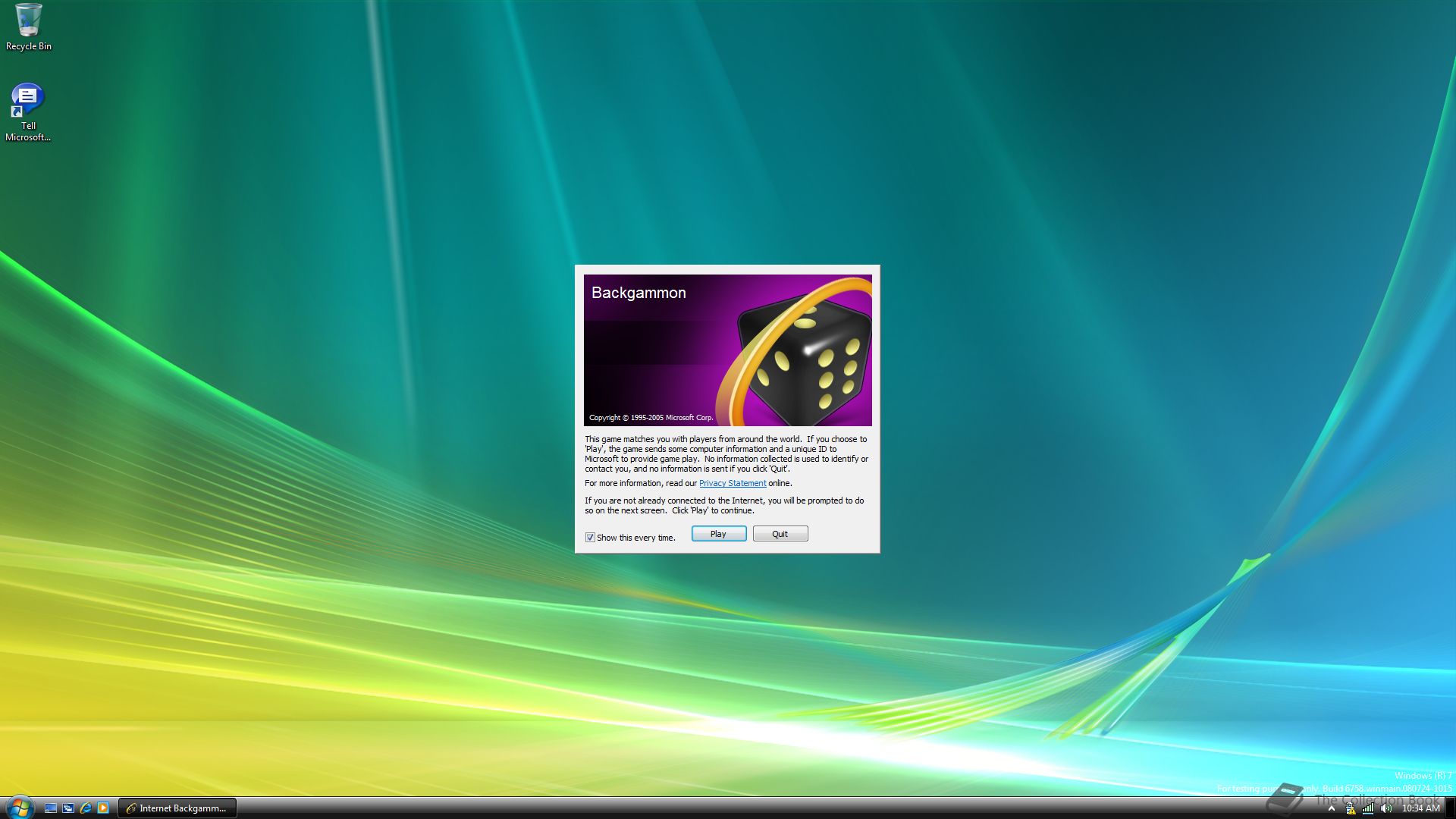Viewport: 1456px width, 819px height.
Task: Open the Privacy Statement link
Action: click(732, 483)
